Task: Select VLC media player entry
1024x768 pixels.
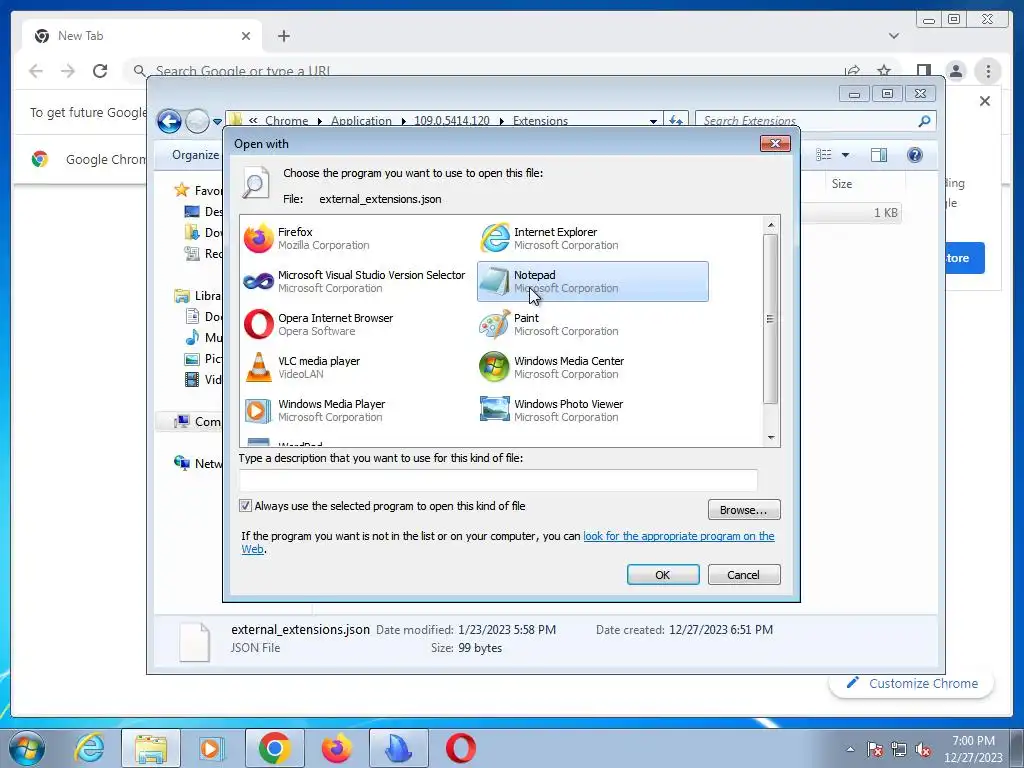Action: pyautogui.click(x=356, y=368)
